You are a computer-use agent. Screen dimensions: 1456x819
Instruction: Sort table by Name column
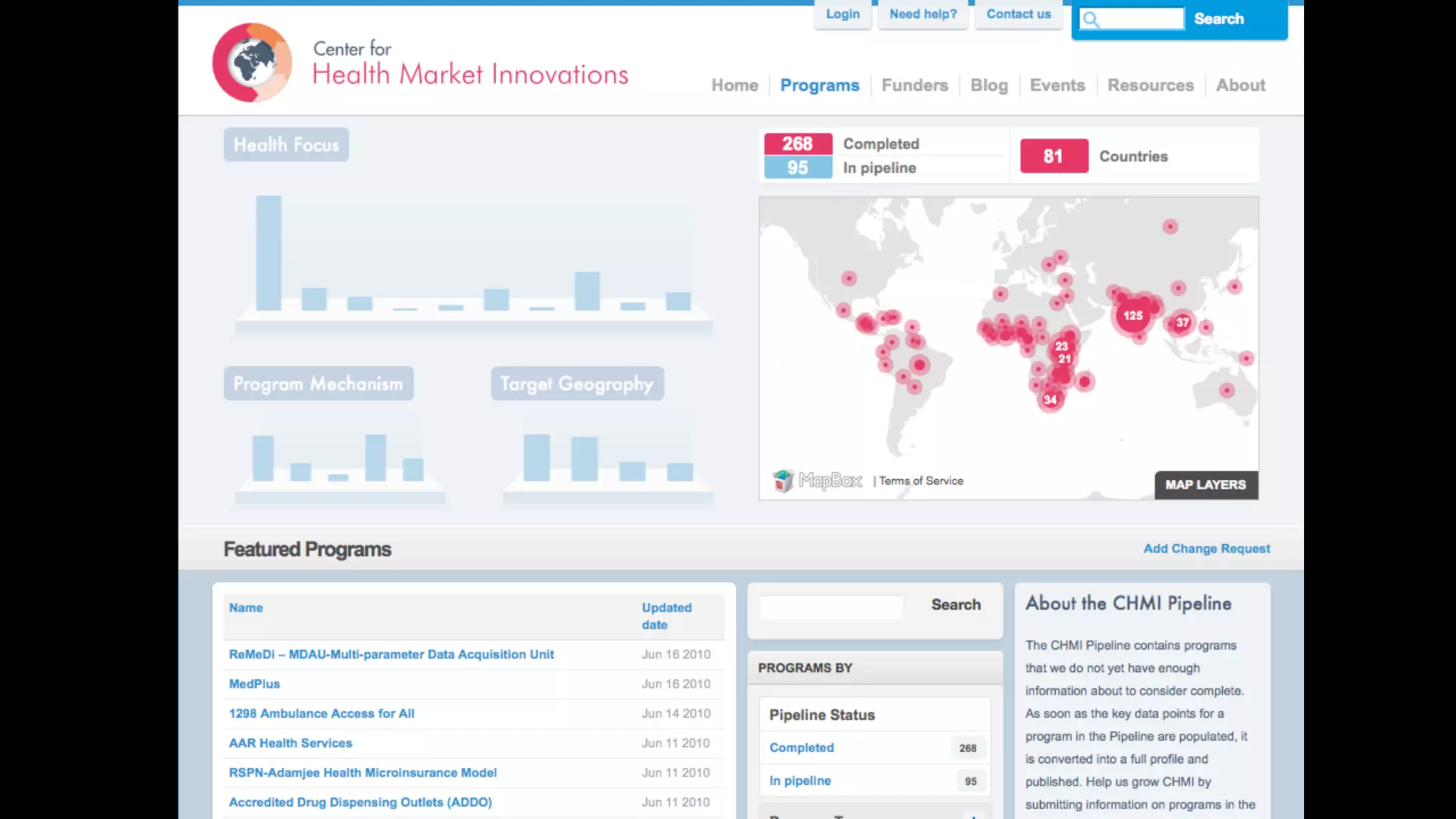pyautogui.click(x=246, y=608)
